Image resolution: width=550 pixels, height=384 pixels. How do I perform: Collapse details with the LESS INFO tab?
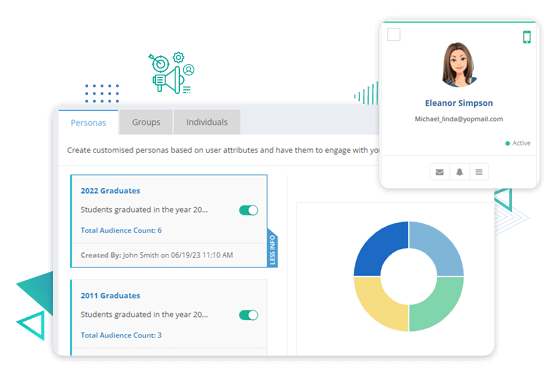coord(273,249)
